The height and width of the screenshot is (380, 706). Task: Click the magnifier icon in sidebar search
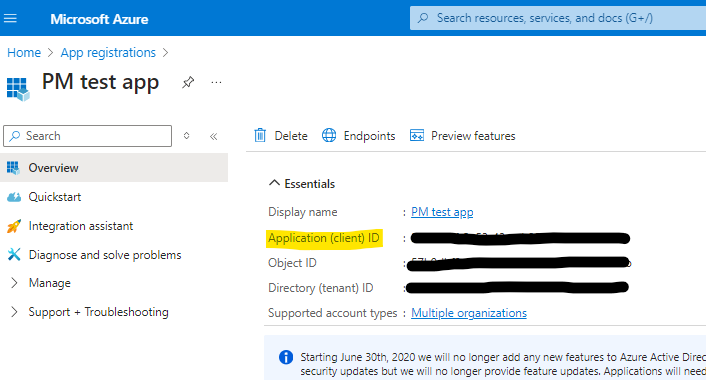(x=15, y=136)
